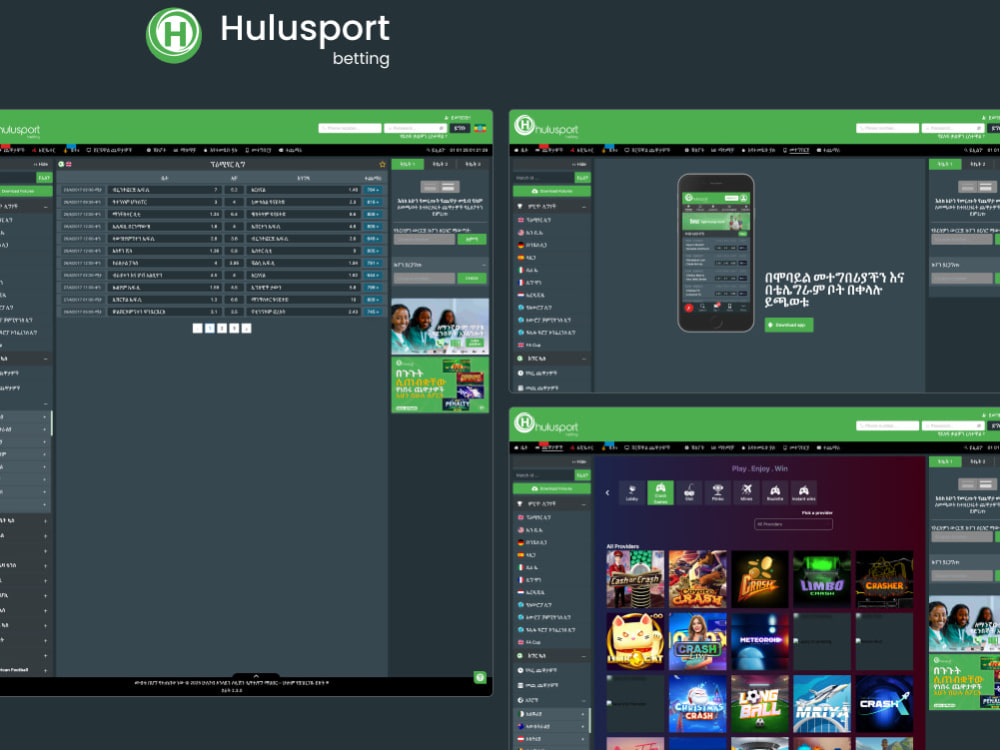This screenshot has height=750, width=1000.
Task: Toggle password visibility eye in odds screenshot
Action: click(441, 128)
